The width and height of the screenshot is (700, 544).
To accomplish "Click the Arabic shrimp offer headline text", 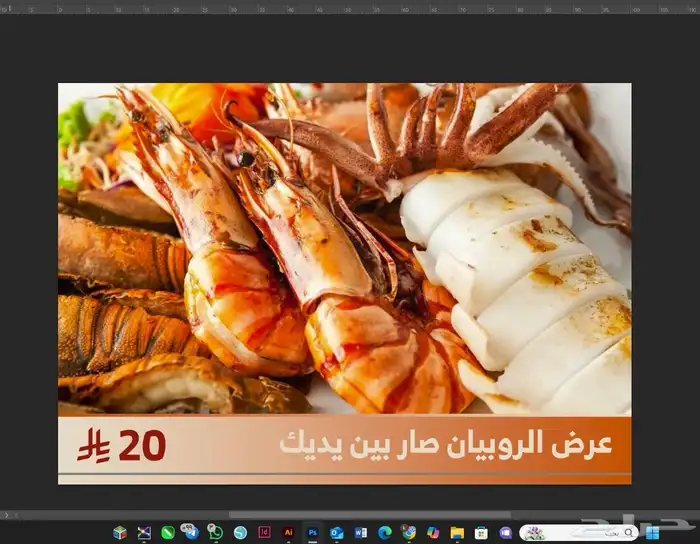I will pyautogui.click(x=446, y=444).
